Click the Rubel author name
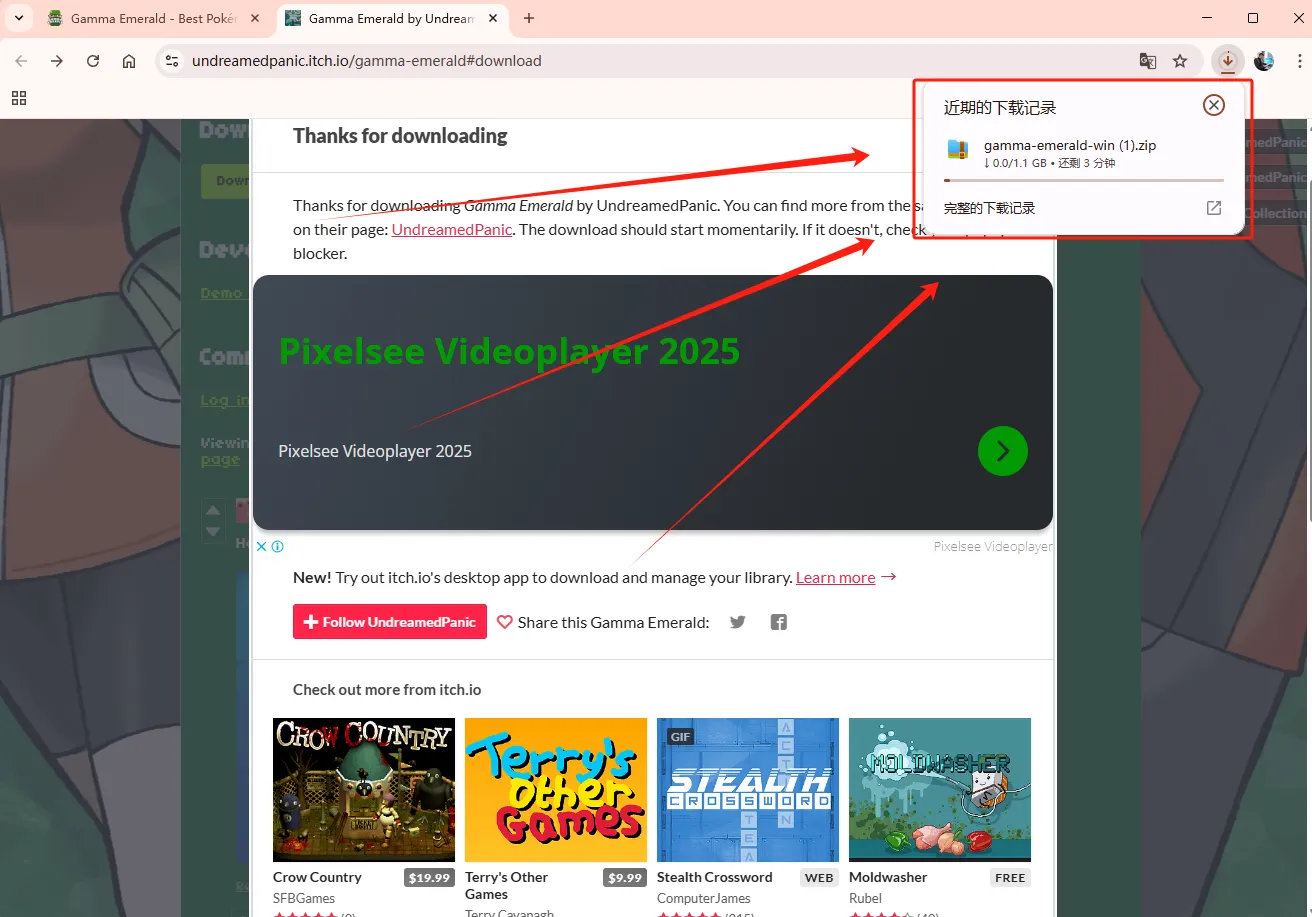 [865, 898]
